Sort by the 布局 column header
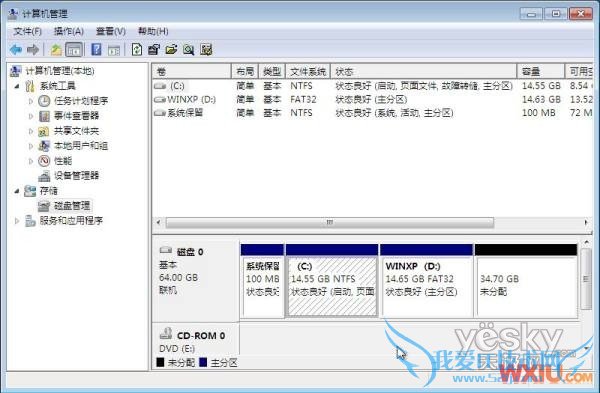This screenshot has height=393, width=600. [245, 71]
